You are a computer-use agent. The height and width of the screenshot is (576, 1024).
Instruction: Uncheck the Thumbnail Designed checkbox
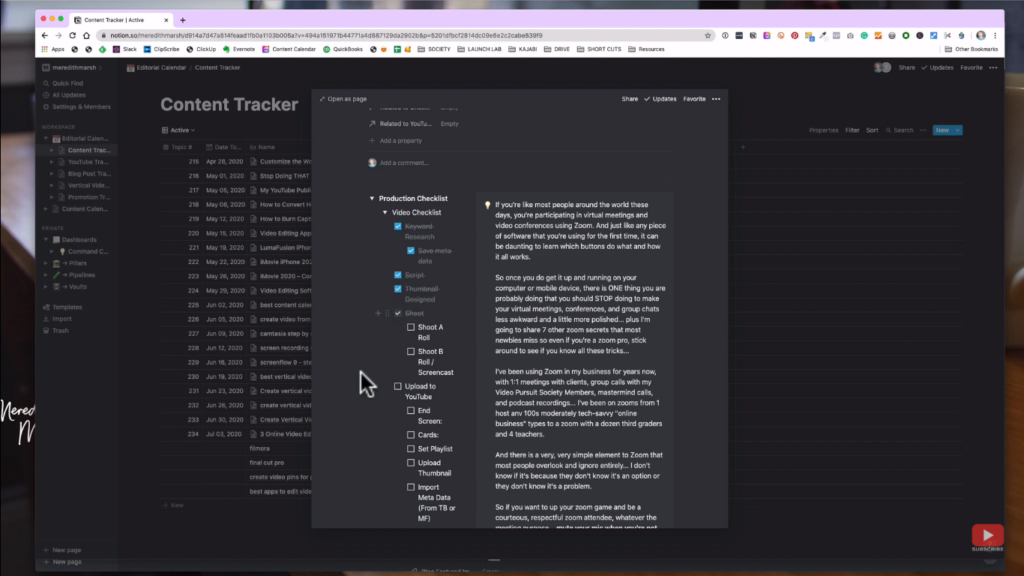(x=398, y=289)
